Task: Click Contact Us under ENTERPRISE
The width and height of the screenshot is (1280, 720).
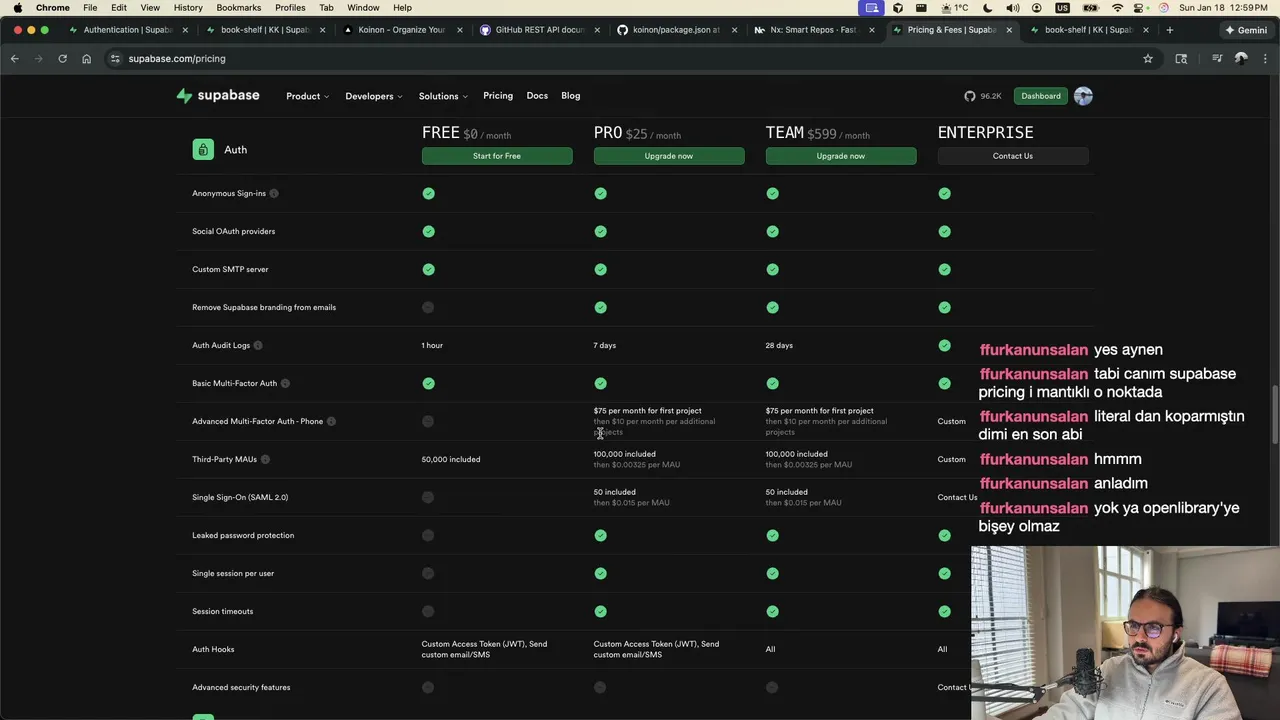Action: tap(1013, 156)
